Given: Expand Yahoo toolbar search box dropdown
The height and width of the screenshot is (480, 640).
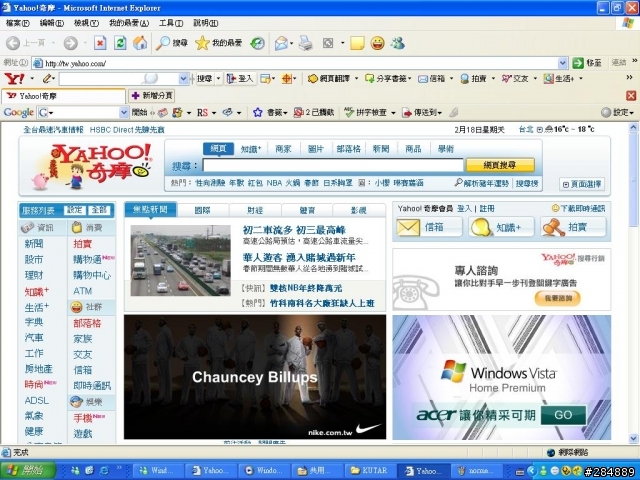Looking at the screenshot, I should pos(184,78).
